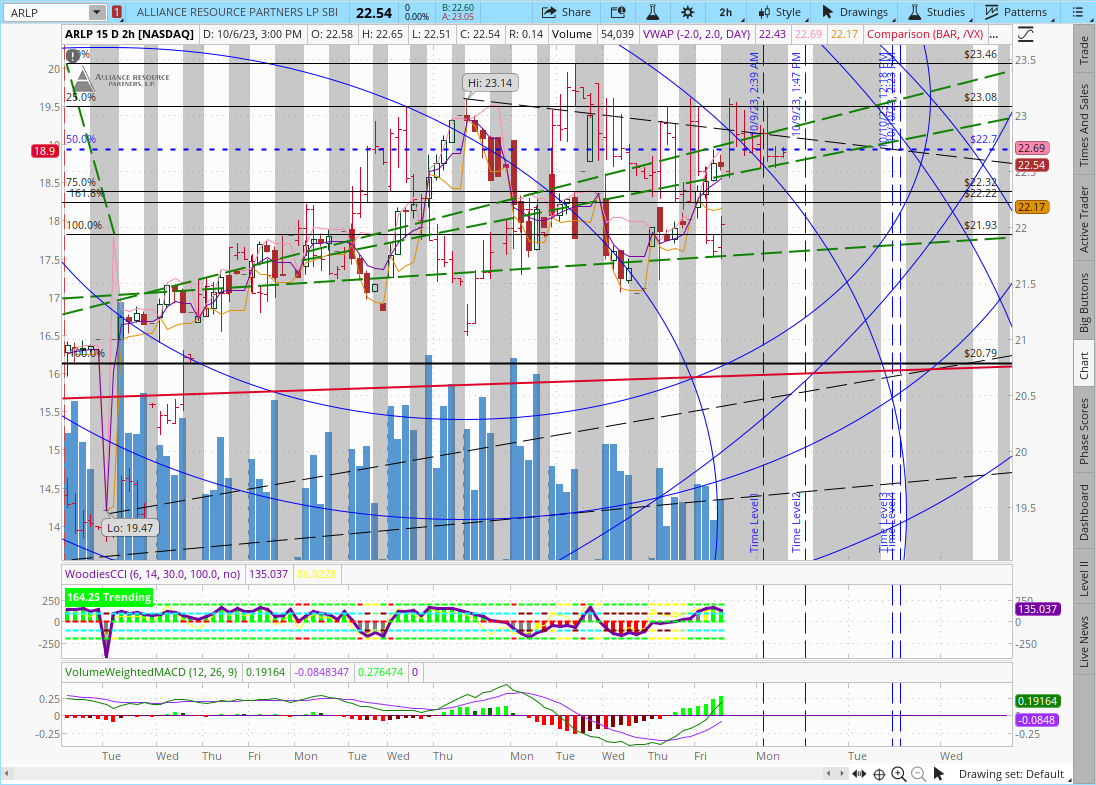This screenshot has height=785, width=1096.
Task: Click the 18.9 red left axis label
Action: pos(44,151)
